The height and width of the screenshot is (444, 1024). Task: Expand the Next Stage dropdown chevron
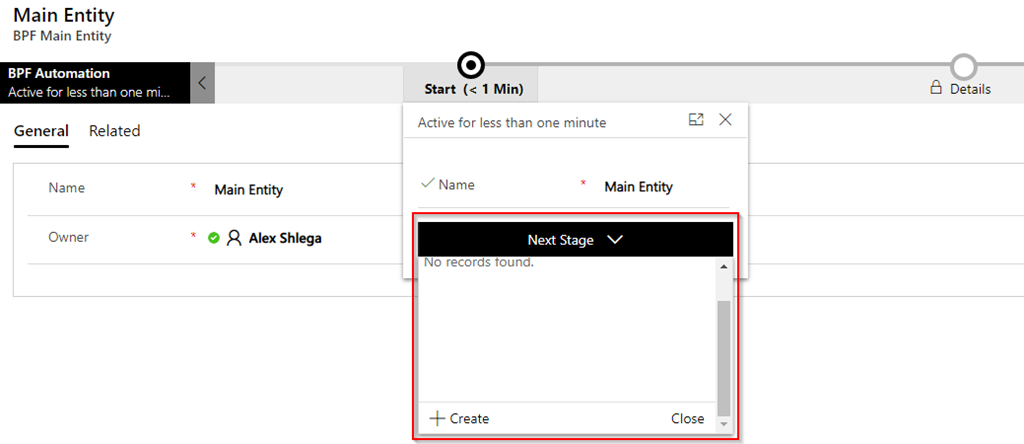coord(614,240)
